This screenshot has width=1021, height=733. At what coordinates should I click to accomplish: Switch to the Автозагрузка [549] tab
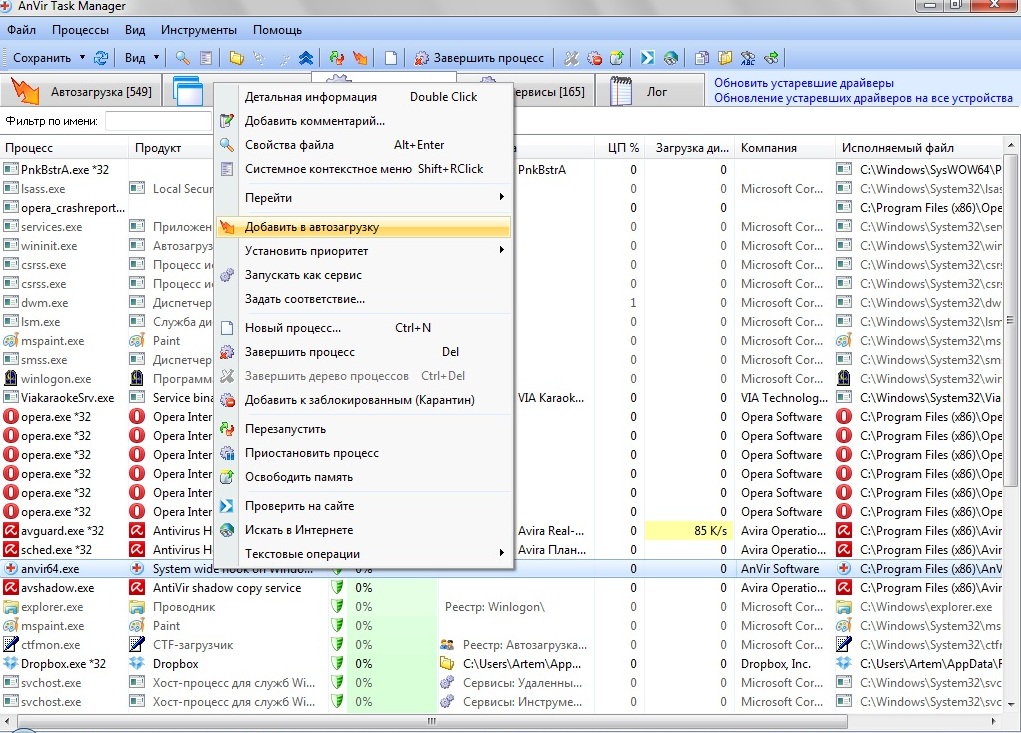point(81,91)
